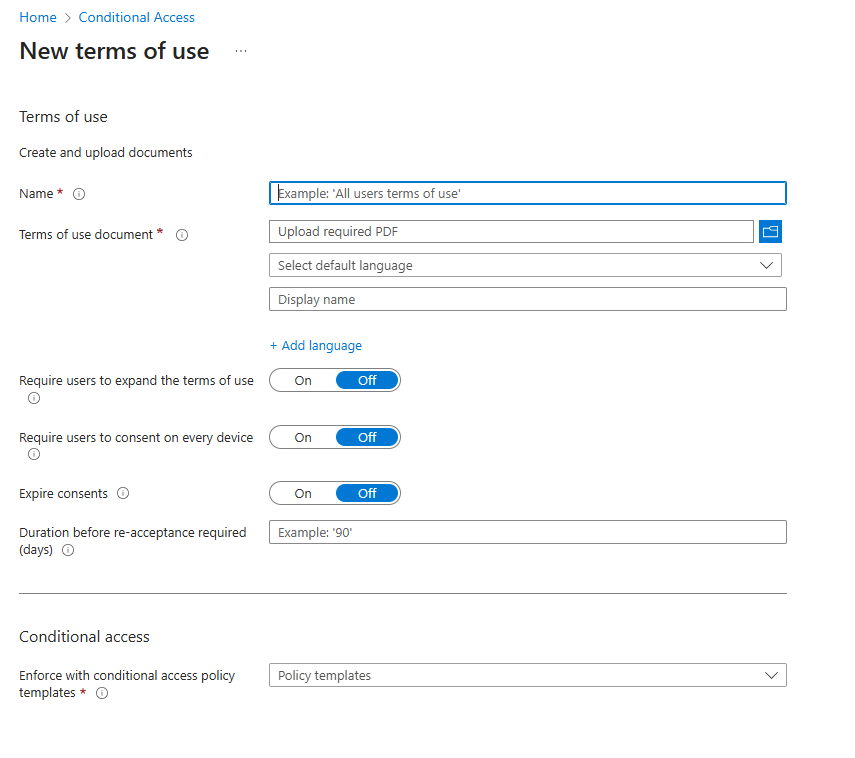
Task: Go to Home breadcrumb link
Action: point(38,17)
